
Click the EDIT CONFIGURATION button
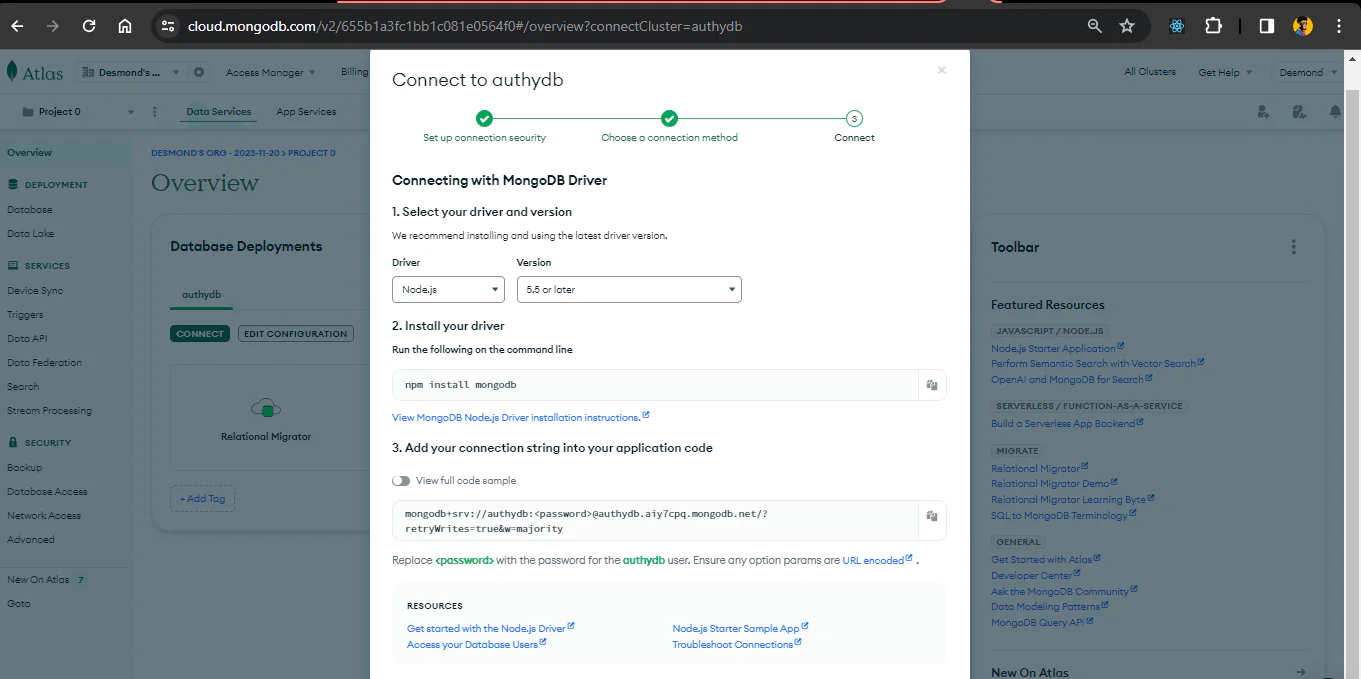coord(296,334)
